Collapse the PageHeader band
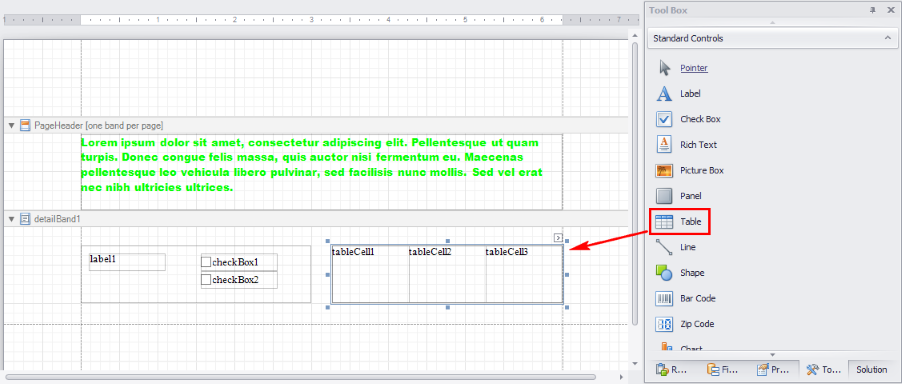The width and height of the screenshot is (902, 384). 12,125
